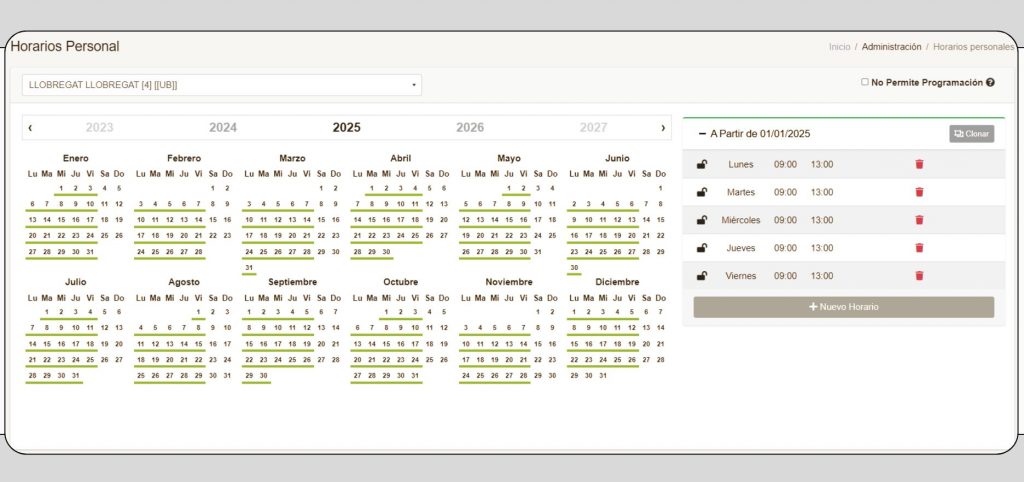Switch to the 2024 year tab
Image resolution: width=1024 pixels, height=482 pixels.
coord(223,128)
